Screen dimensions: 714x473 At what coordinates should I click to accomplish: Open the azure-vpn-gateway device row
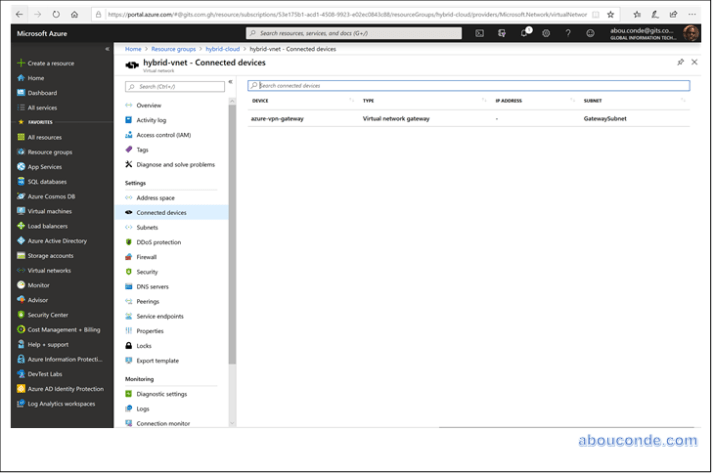[x=278, y=118]
